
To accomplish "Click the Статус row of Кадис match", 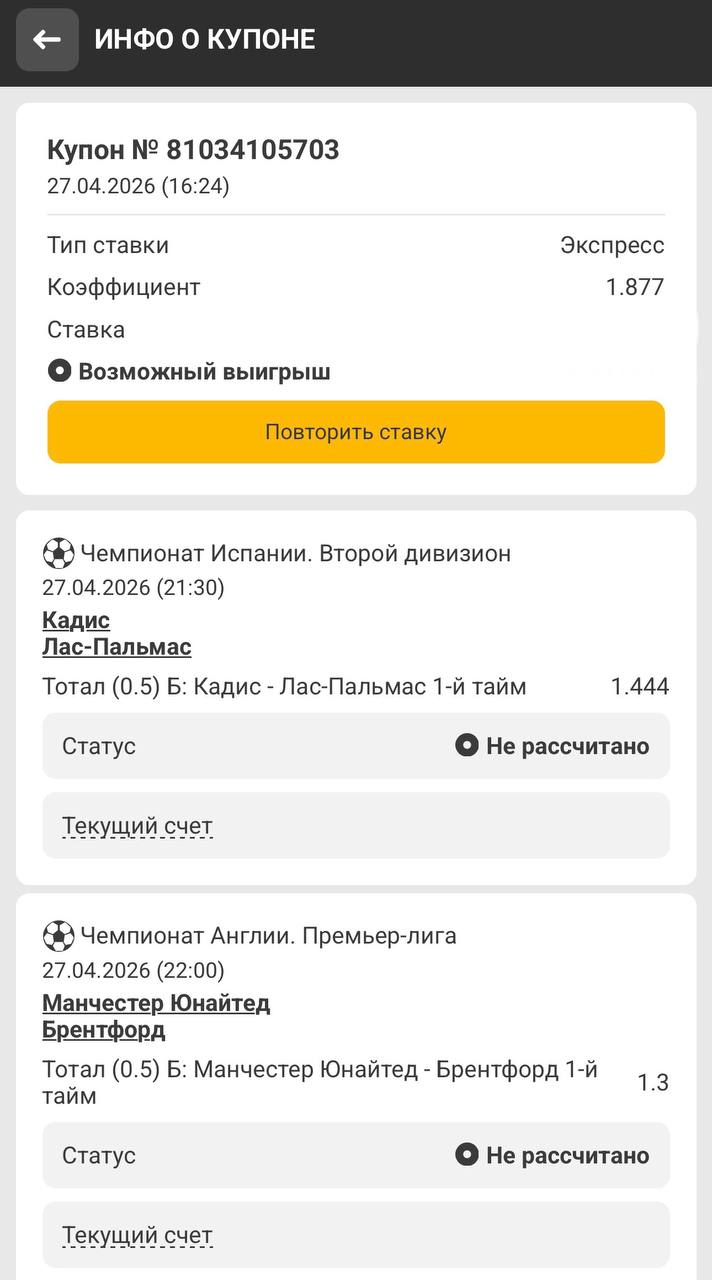I will pos(356,746).
